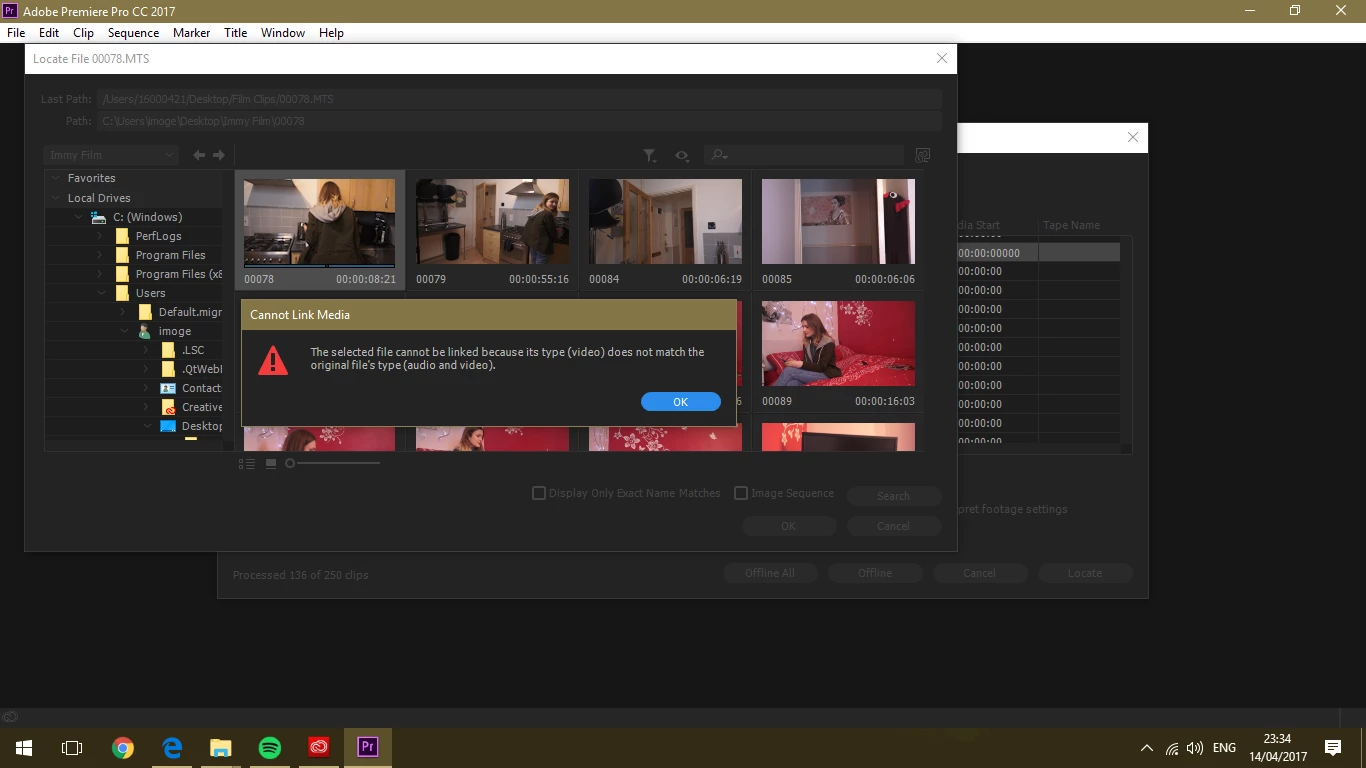Collapse the Desktop folder
Image resolution: width=1366 pixels, height=768 pixels.
pos(147,426)
